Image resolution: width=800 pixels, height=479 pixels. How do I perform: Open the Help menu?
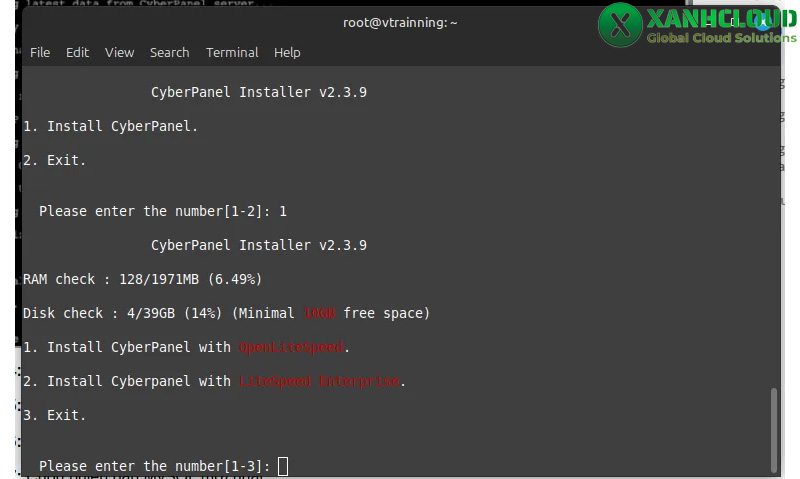[287, 53]
